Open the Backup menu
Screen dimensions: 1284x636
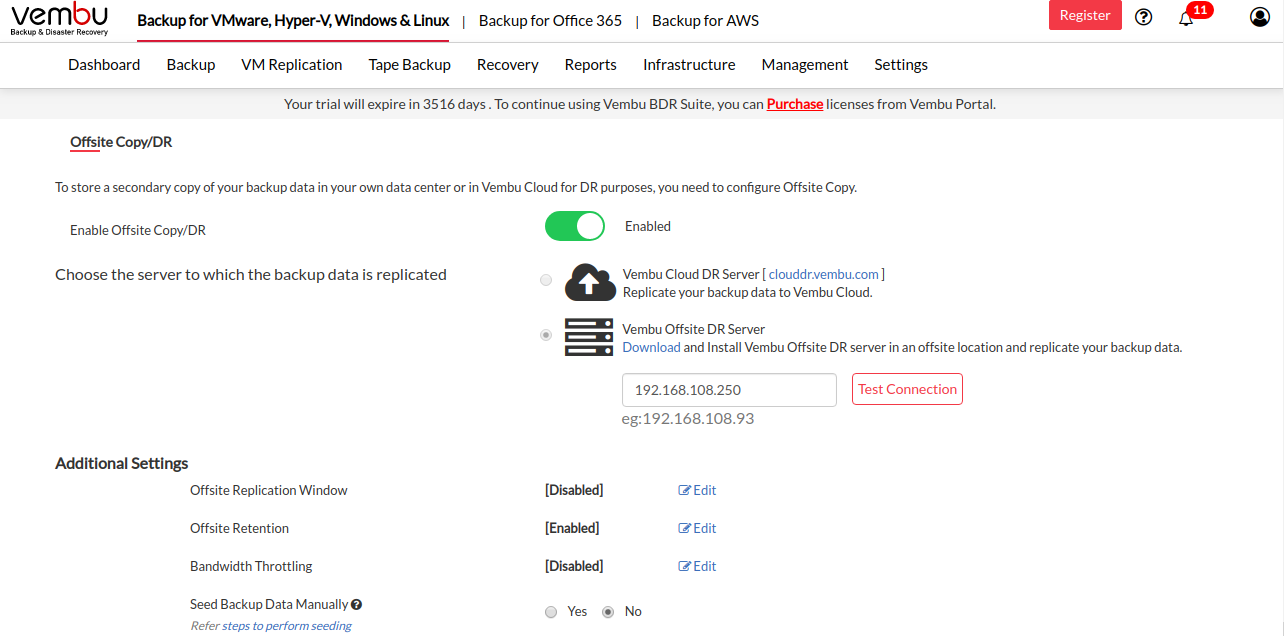191,65
